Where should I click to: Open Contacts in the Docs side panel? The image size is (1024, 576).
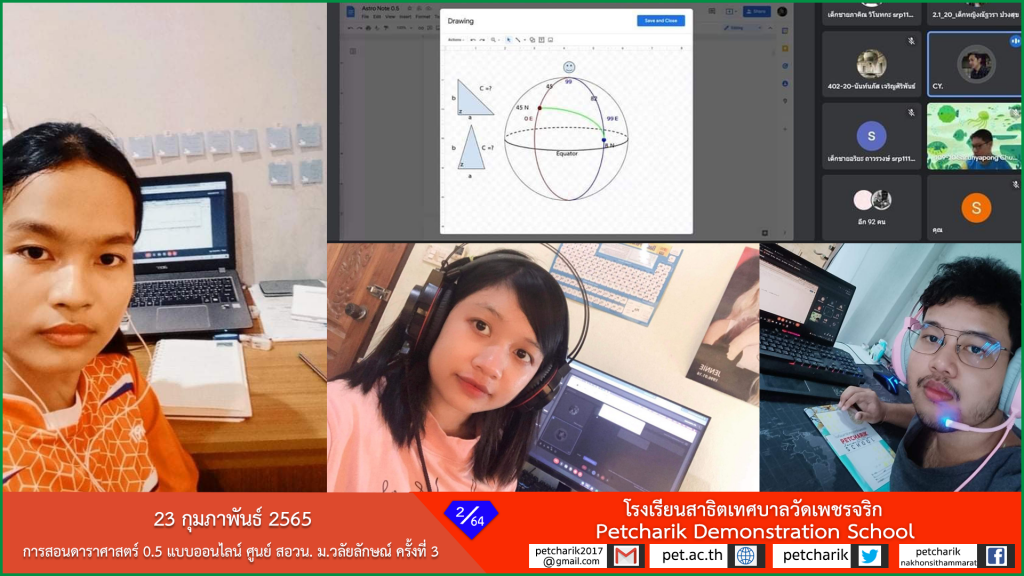coord(784,84)
